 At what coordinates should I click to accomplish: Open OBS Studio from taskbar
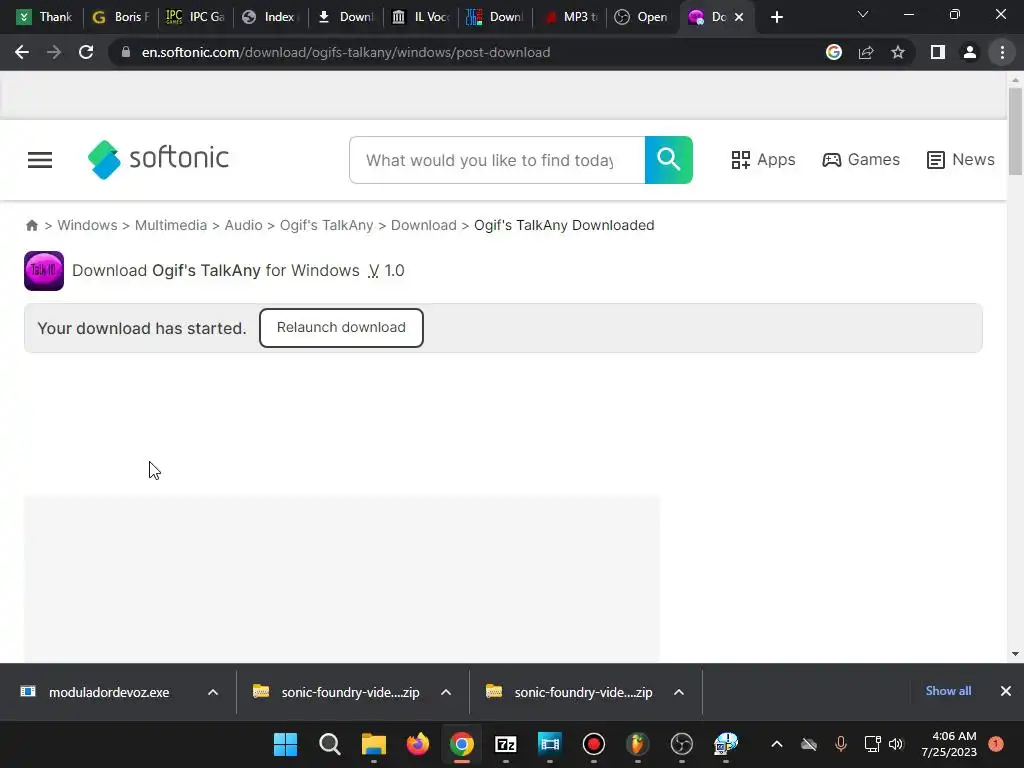682,744
